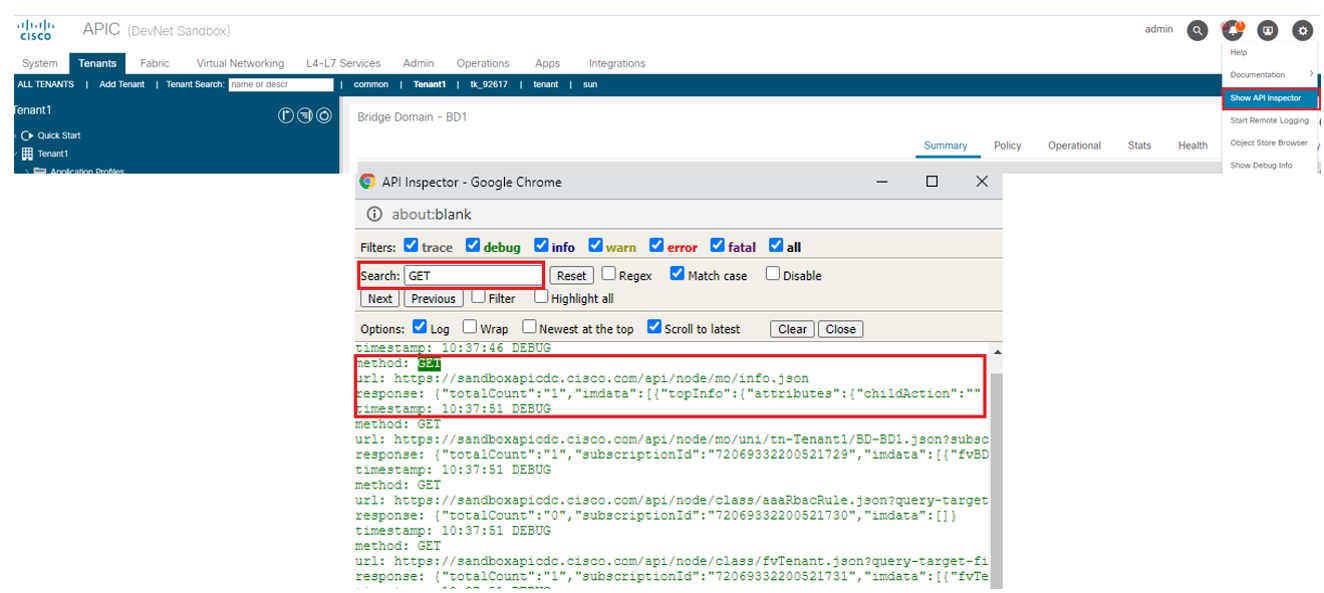Click the info icon beside about:blank

tap(375, 214)
